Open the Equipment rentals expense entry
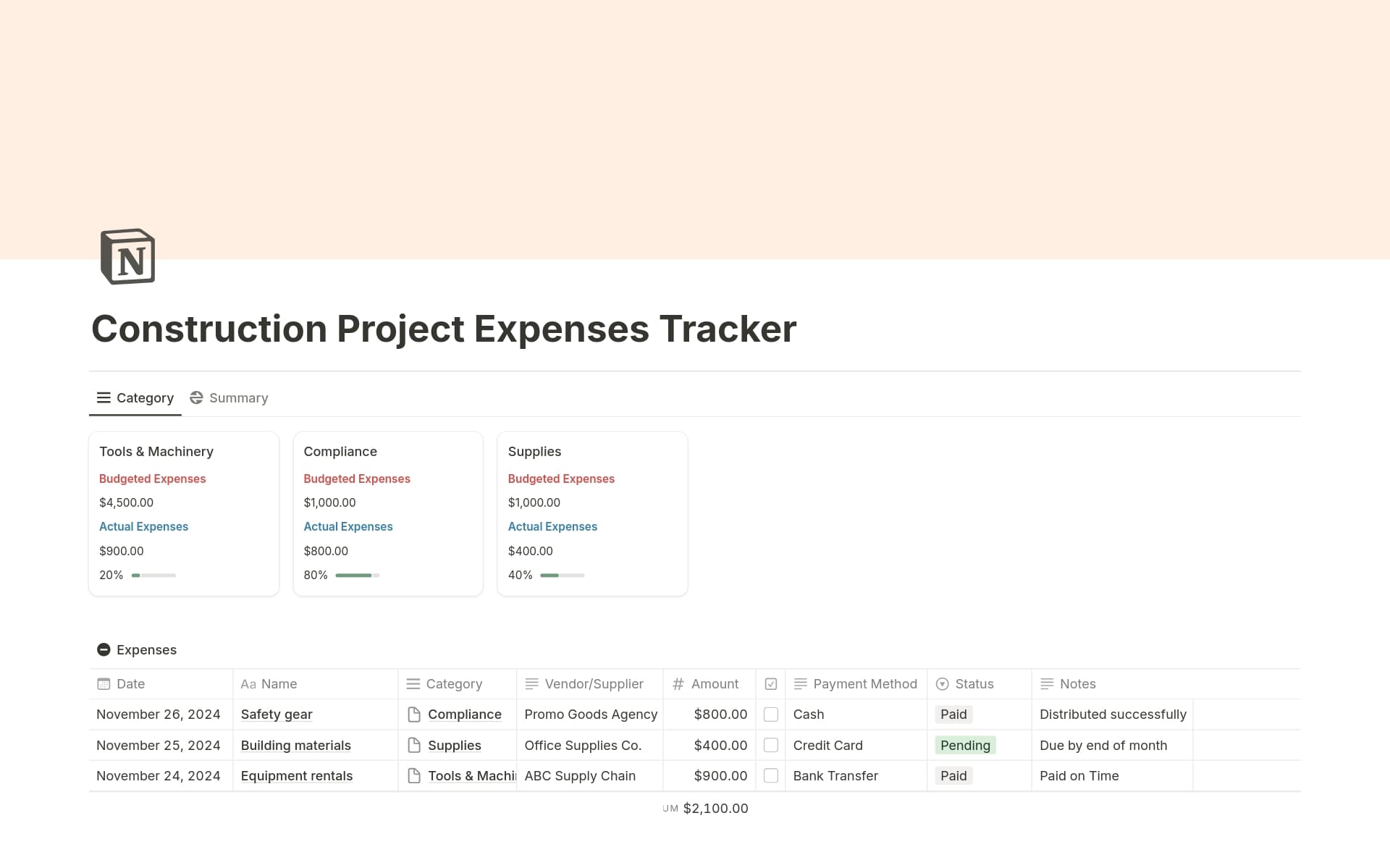This screenshot has width=1390, height=868. 296,775
